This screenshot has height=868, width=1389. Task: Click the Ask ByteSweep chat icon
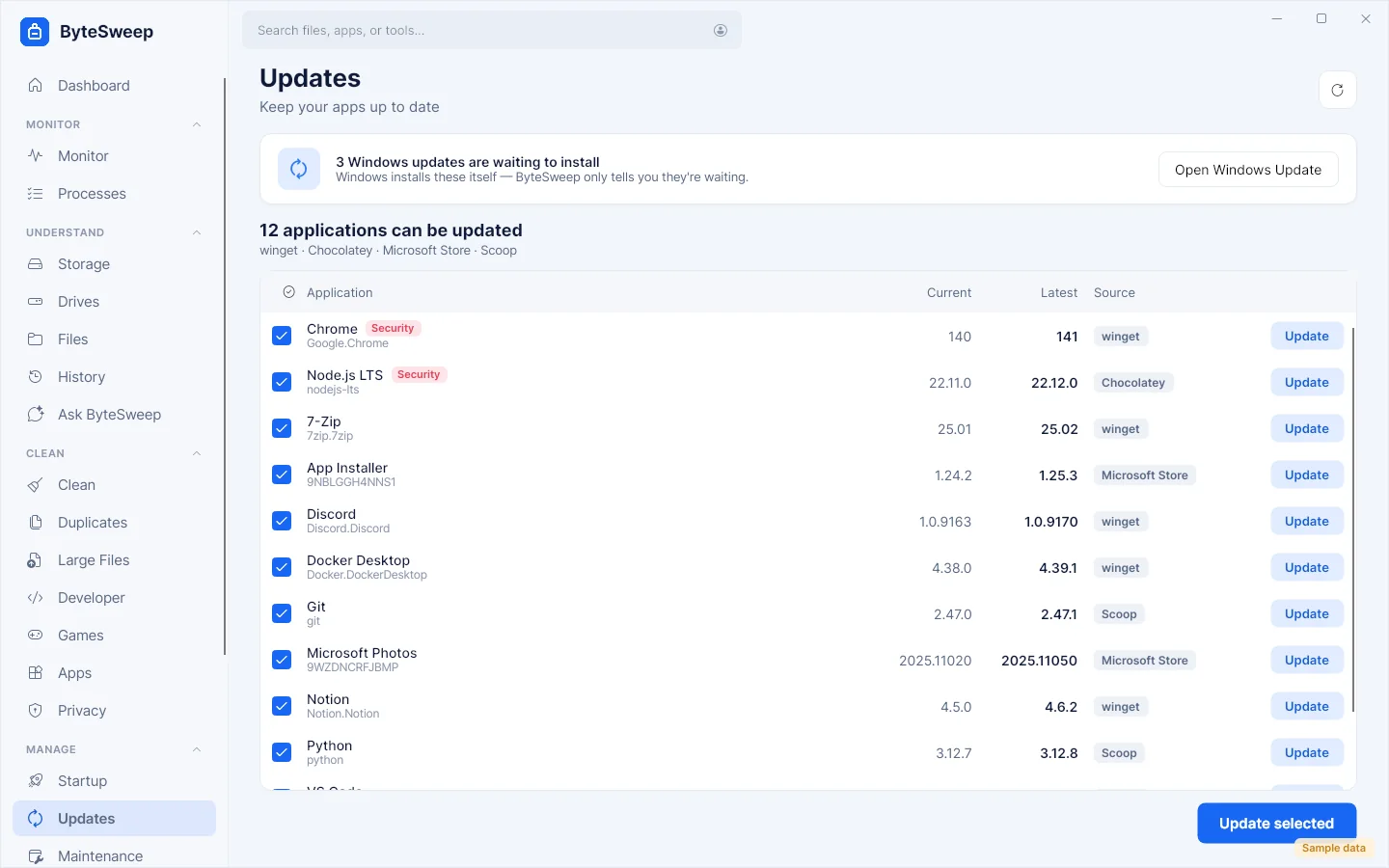coord(36,414)
